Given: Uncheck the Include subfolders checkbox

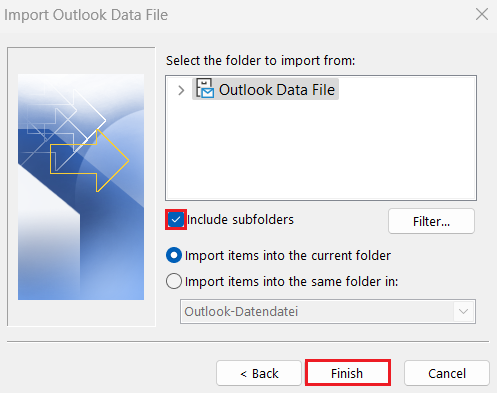Looking at the screenshot, I should (x=176, y=220).
